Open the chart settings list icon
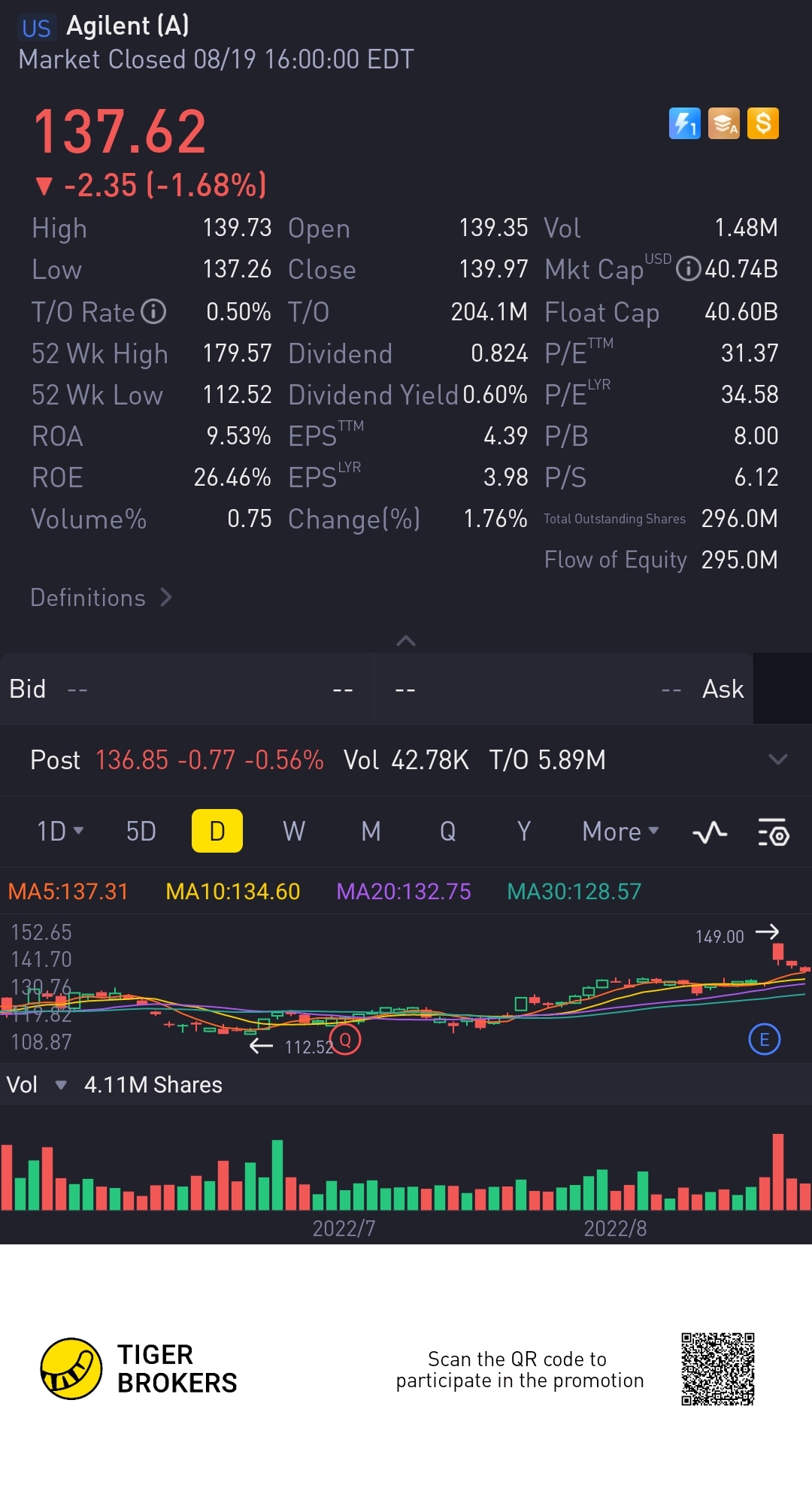Viewport: 812px width, 1494px height. [x=773, y=832]
